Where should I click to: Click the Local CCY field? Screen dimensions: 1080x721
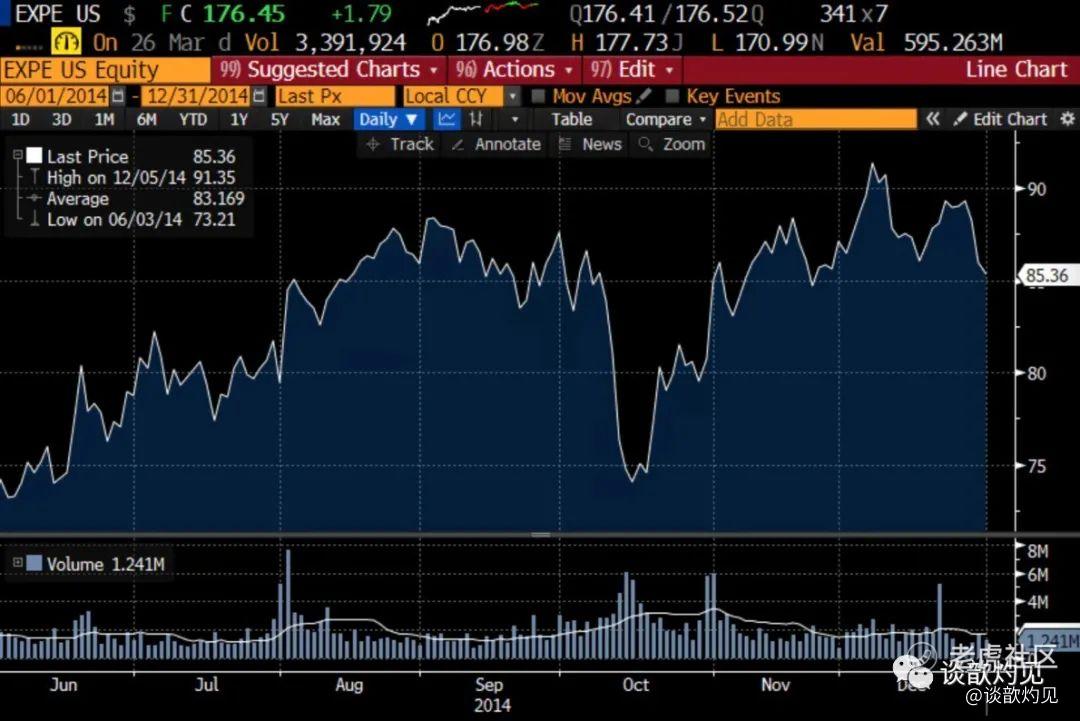(x=454, y=96)
